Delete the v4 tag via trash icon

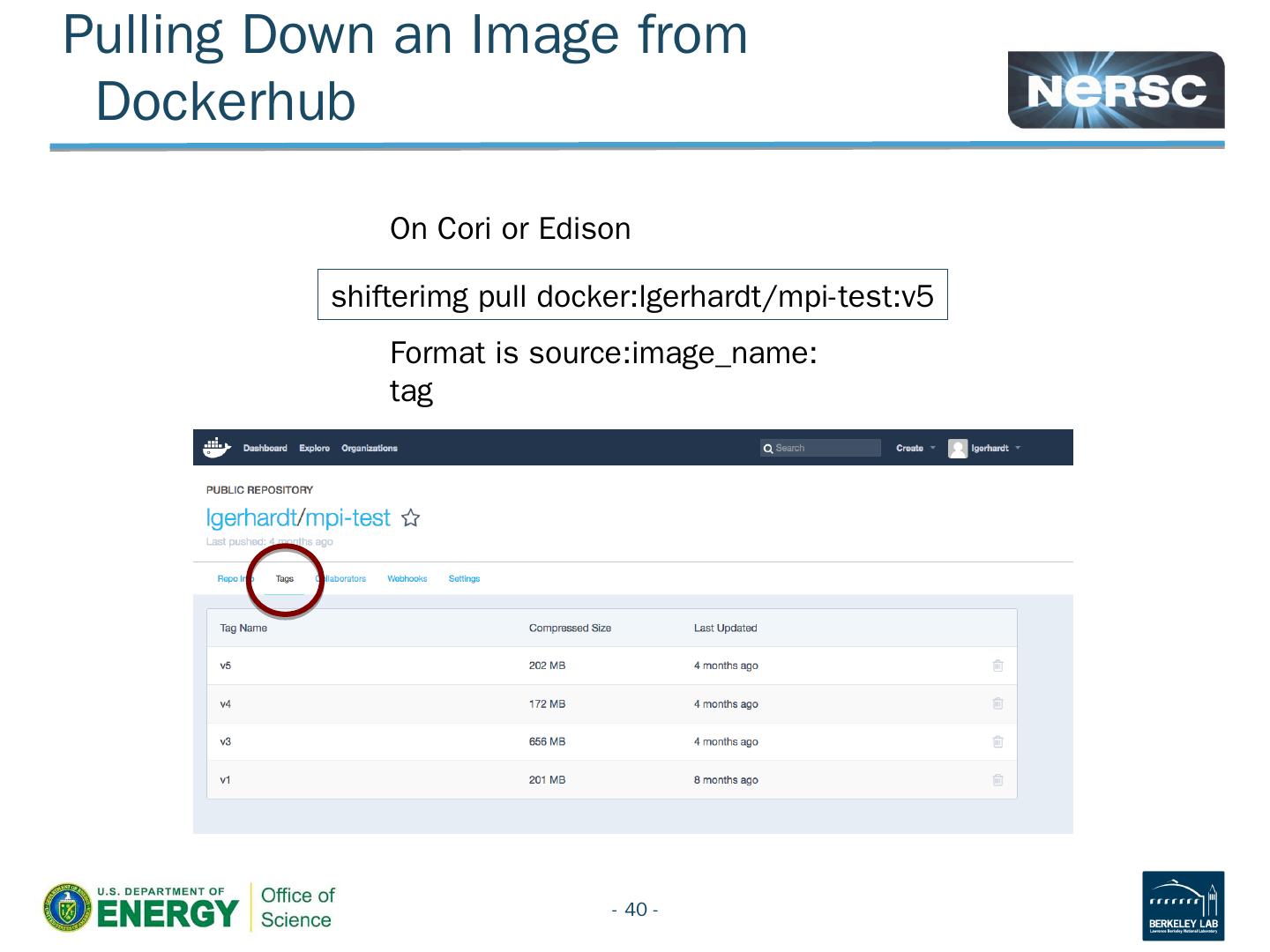coord(997,703)
